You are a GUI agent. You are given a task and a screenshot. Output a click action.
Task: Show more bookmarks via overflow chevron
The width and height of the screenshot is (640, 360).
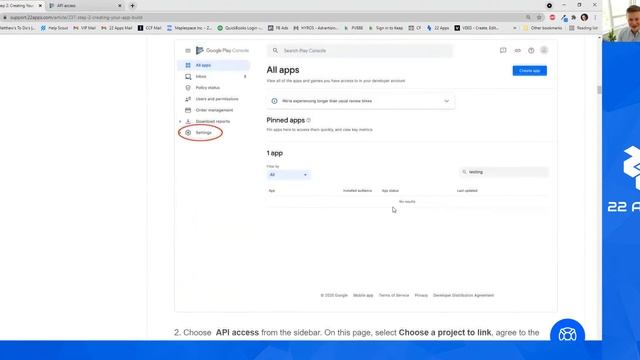pos(515,28)
